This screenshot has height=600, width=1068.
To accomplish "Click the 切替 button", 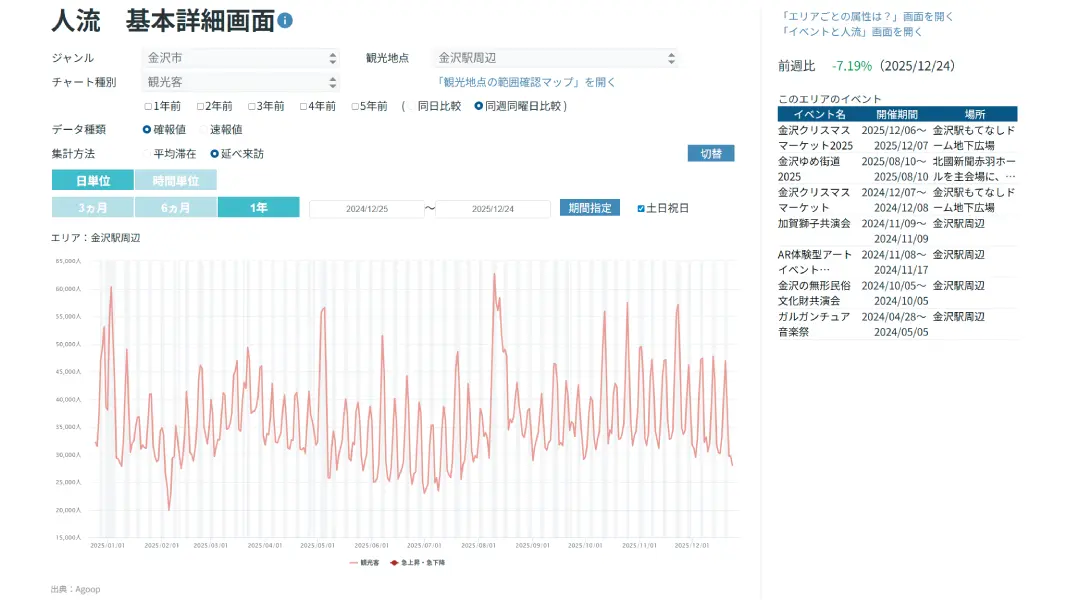I will 711,153.
